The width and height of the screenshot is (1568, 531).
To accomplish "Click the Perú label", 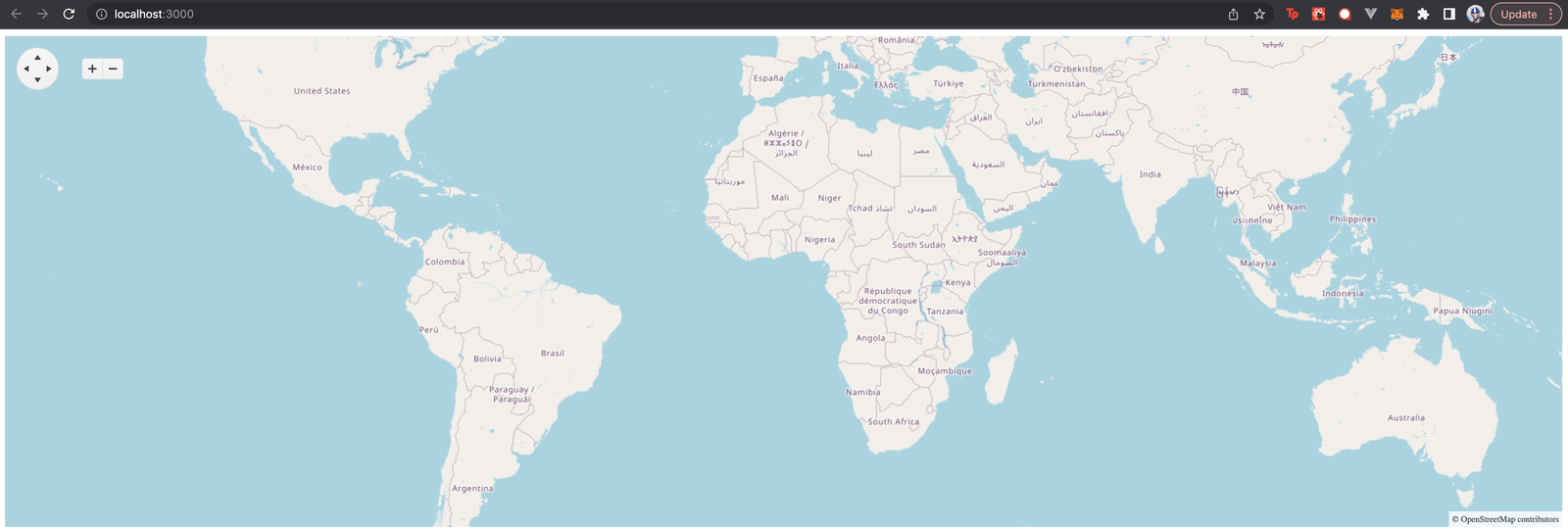I will [x=429, y=329].
